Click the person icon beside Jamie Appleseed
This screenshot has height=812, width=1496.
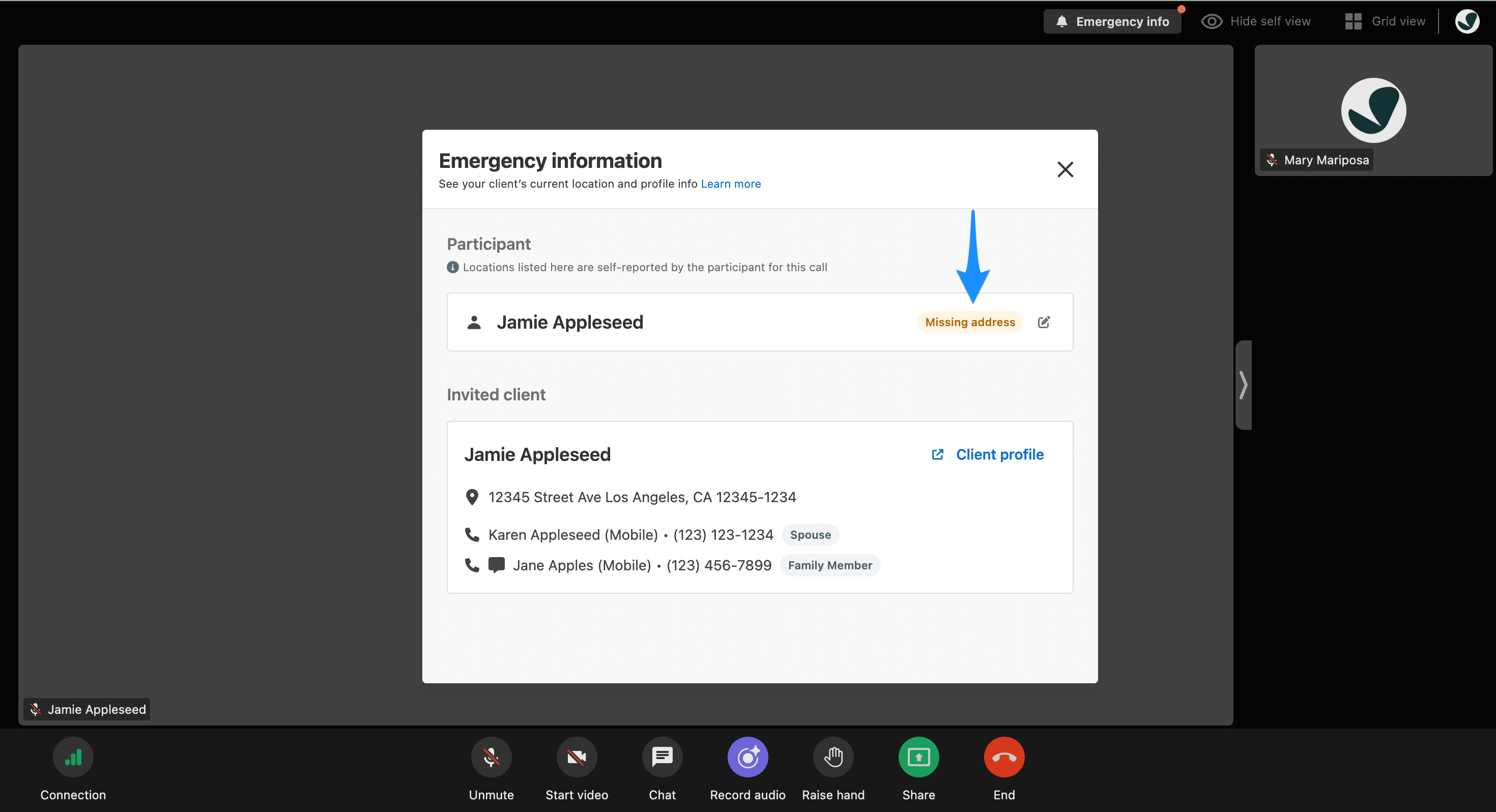pyautogui.click(x=474, y=322)
